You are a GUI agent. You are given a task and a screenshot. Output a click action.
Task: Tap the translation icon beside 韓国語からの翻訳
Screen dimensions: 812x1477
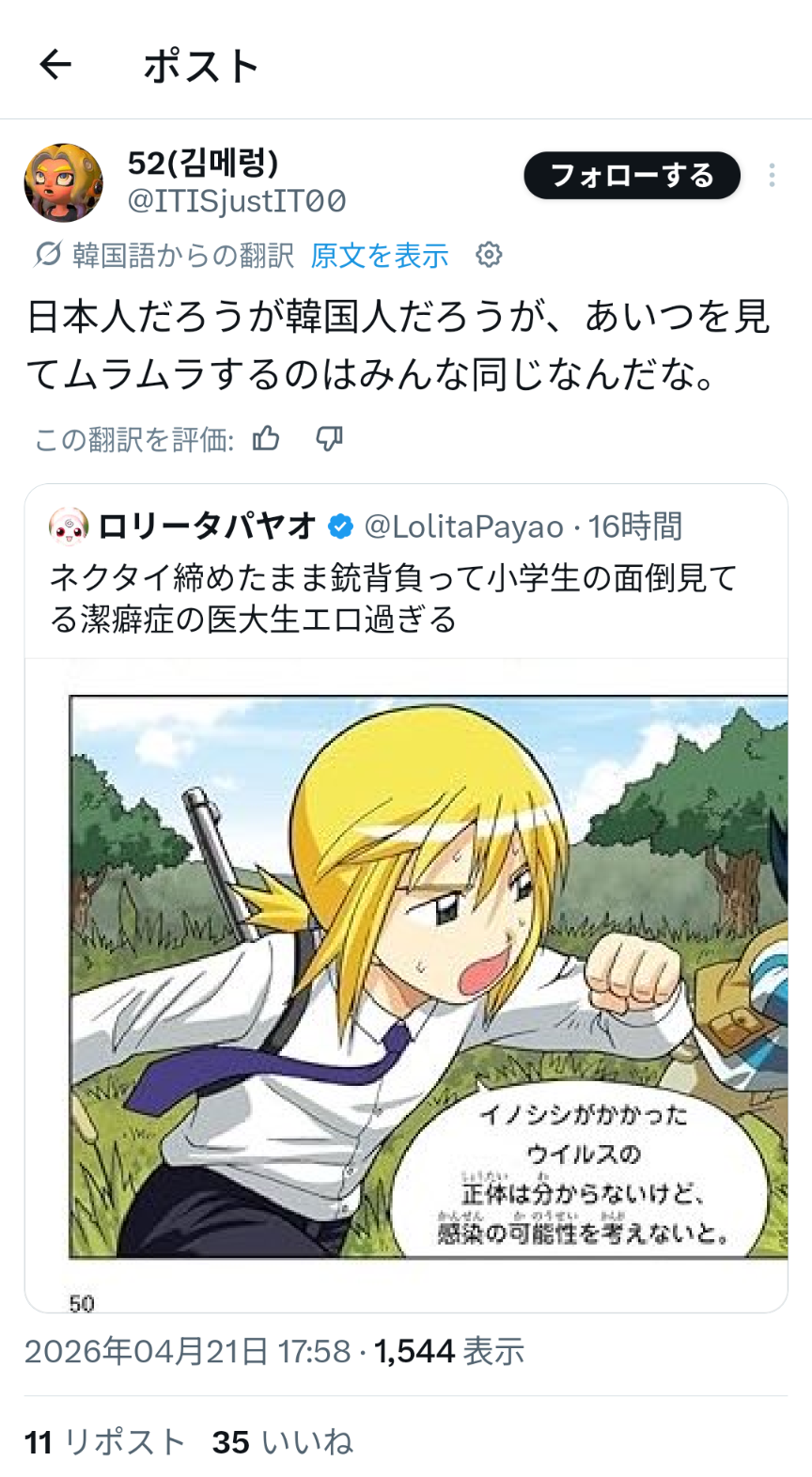pyautogui.click(x=47, y=255)
